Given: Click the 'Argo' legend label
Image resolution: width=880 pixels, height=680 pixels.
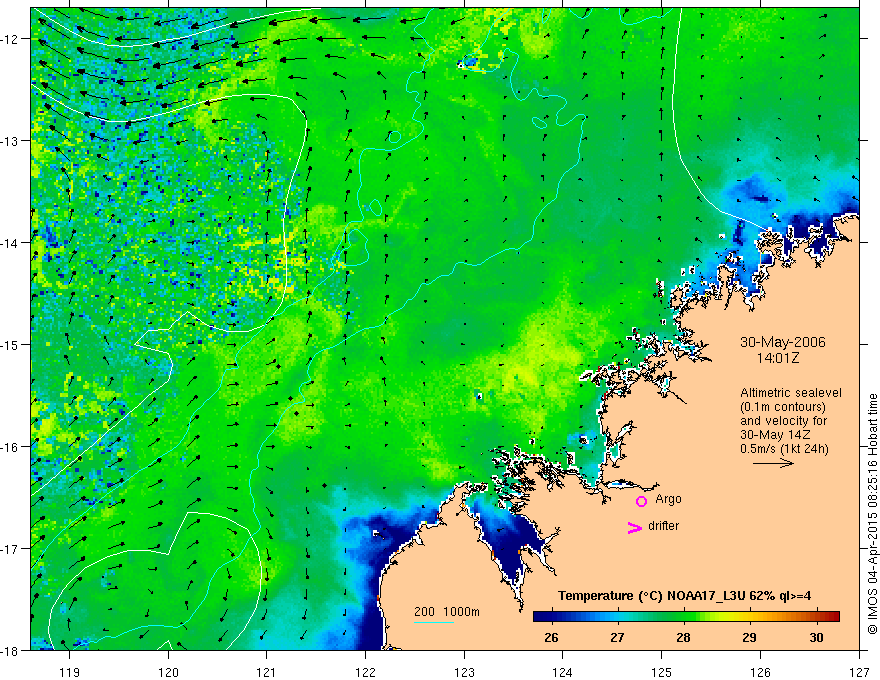Looking at the screenshot, I should pyautogui.click(x=668, y=499).
